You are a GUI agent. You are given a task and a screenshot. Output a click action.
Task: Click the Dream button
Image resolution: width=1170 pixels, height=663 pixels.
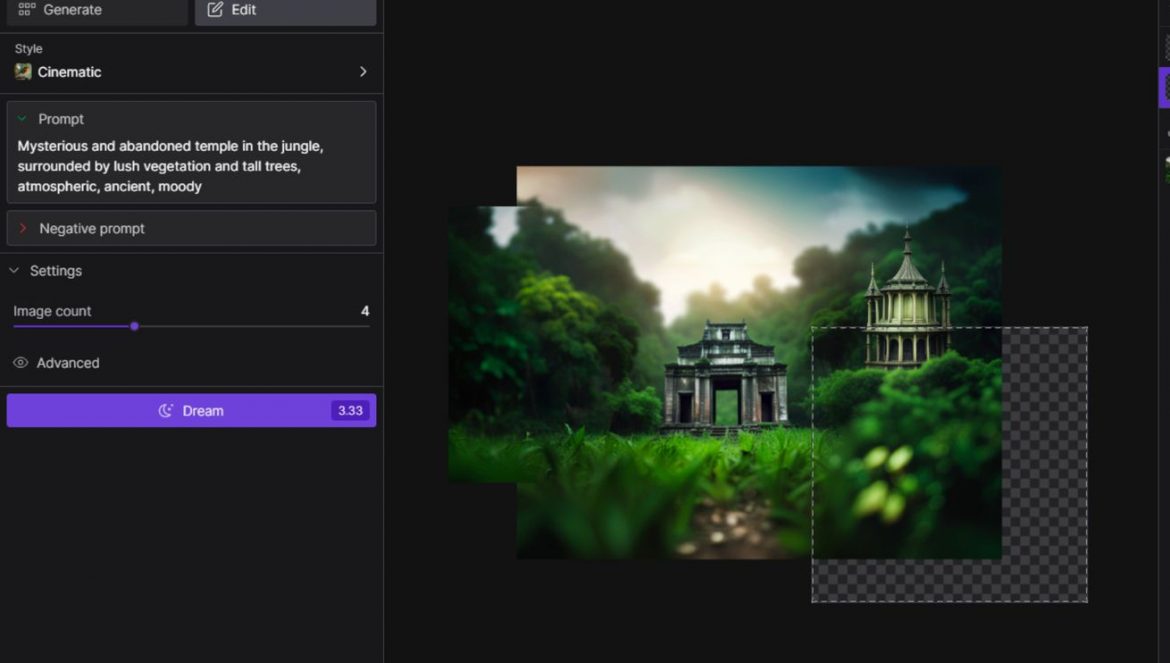[191, 411]
